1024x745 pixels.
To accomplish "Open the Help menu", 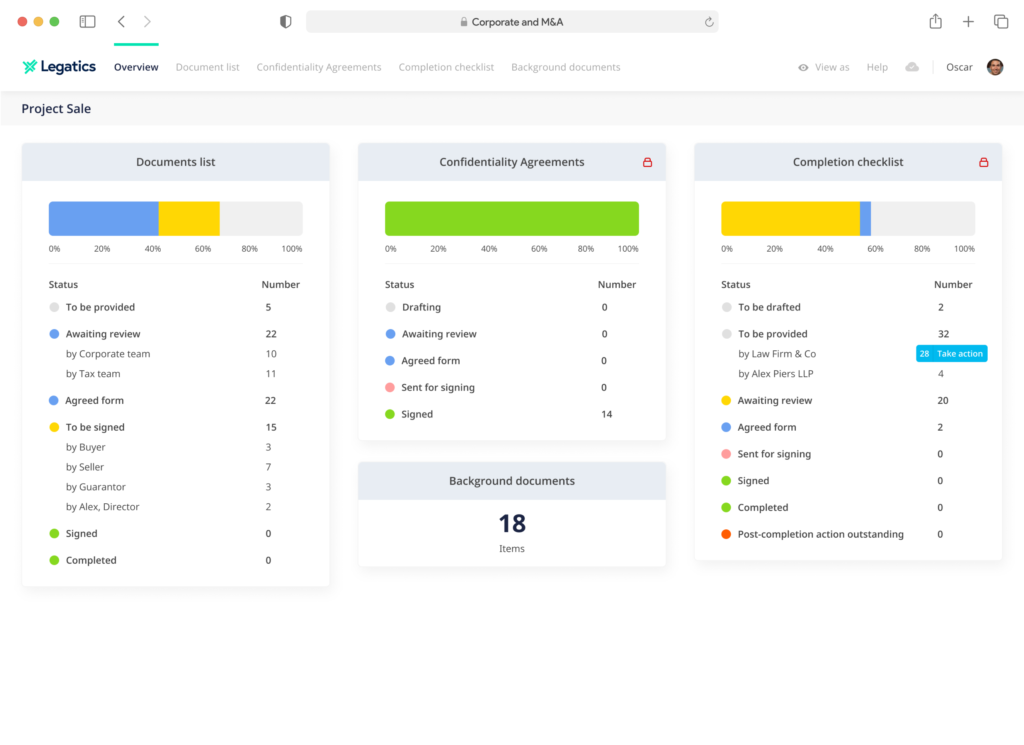I will click(877, 67).
